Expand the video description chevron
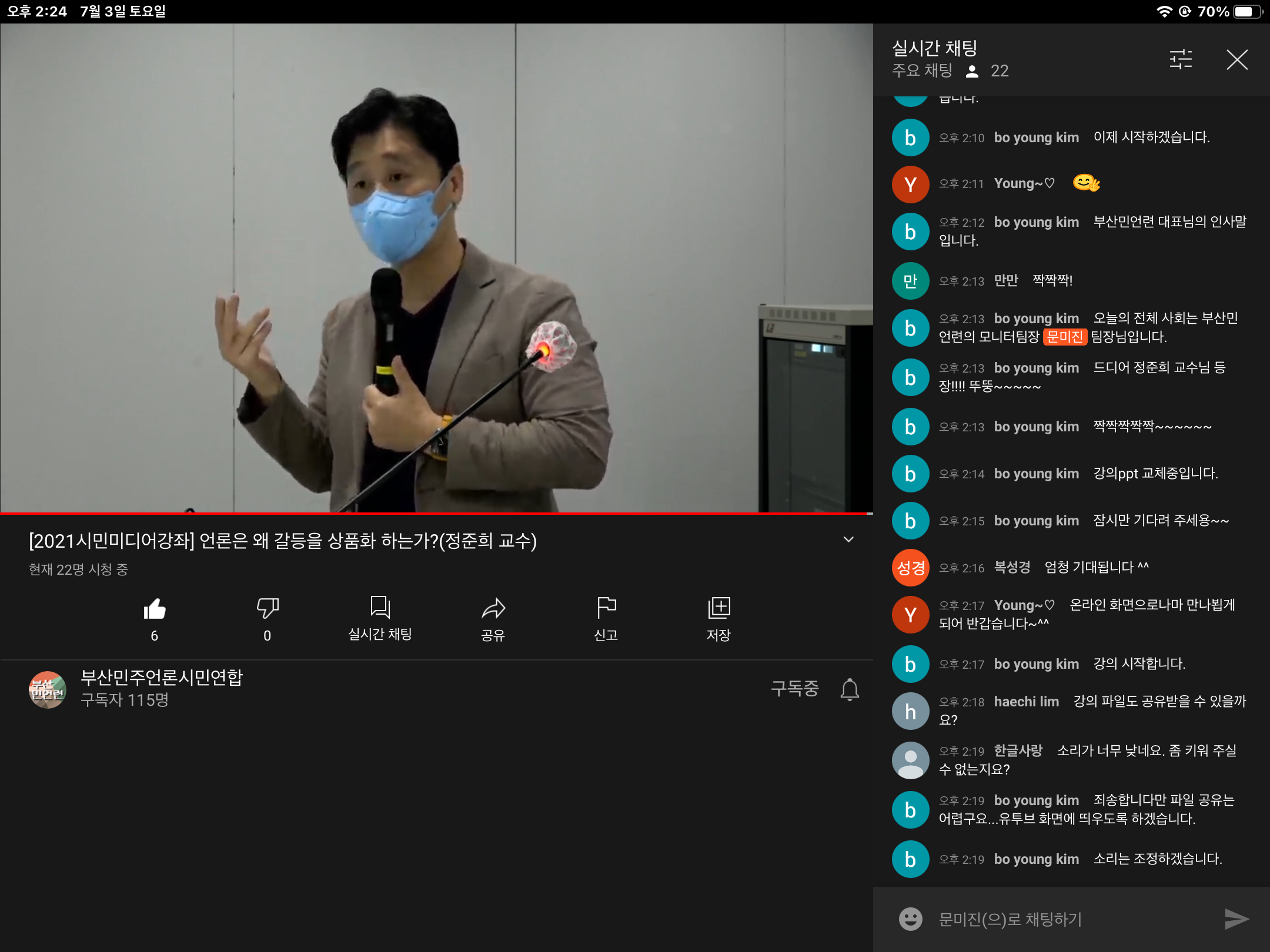Viewport: 1270px width, 952px height. coord(848,539)
